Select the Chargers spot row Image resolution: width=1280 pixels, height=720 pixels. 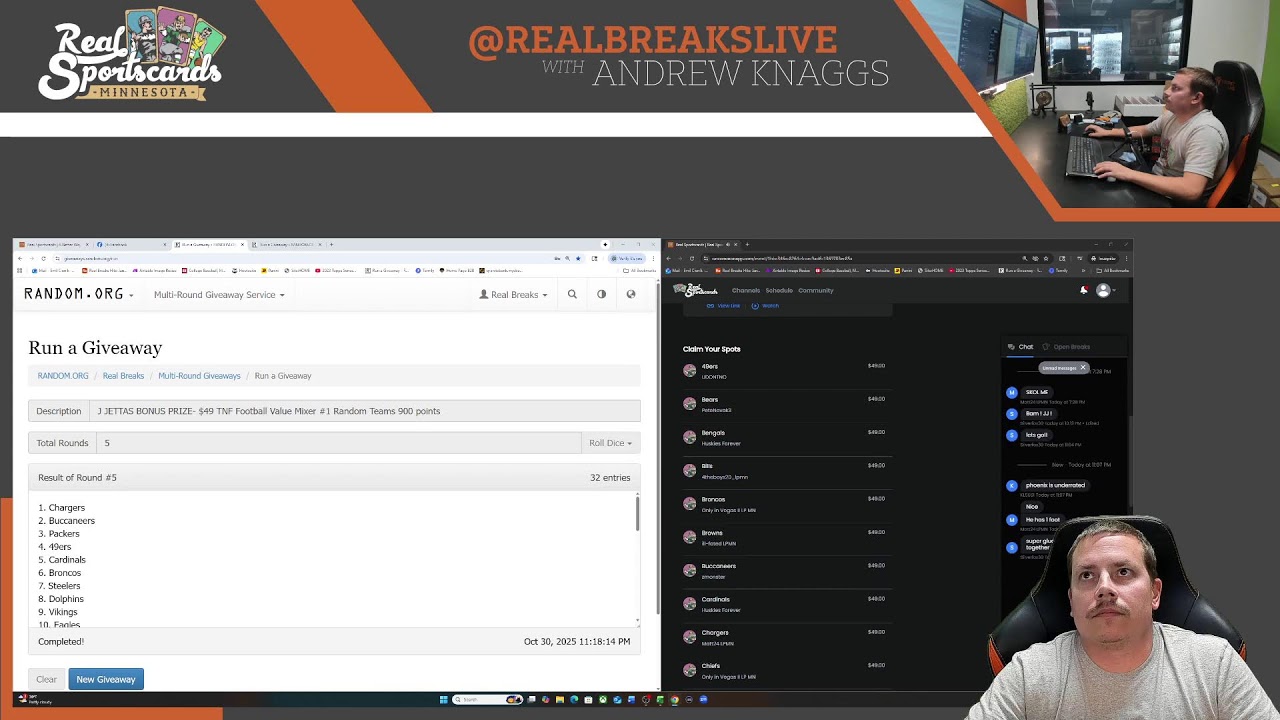[x=785, y=637]
